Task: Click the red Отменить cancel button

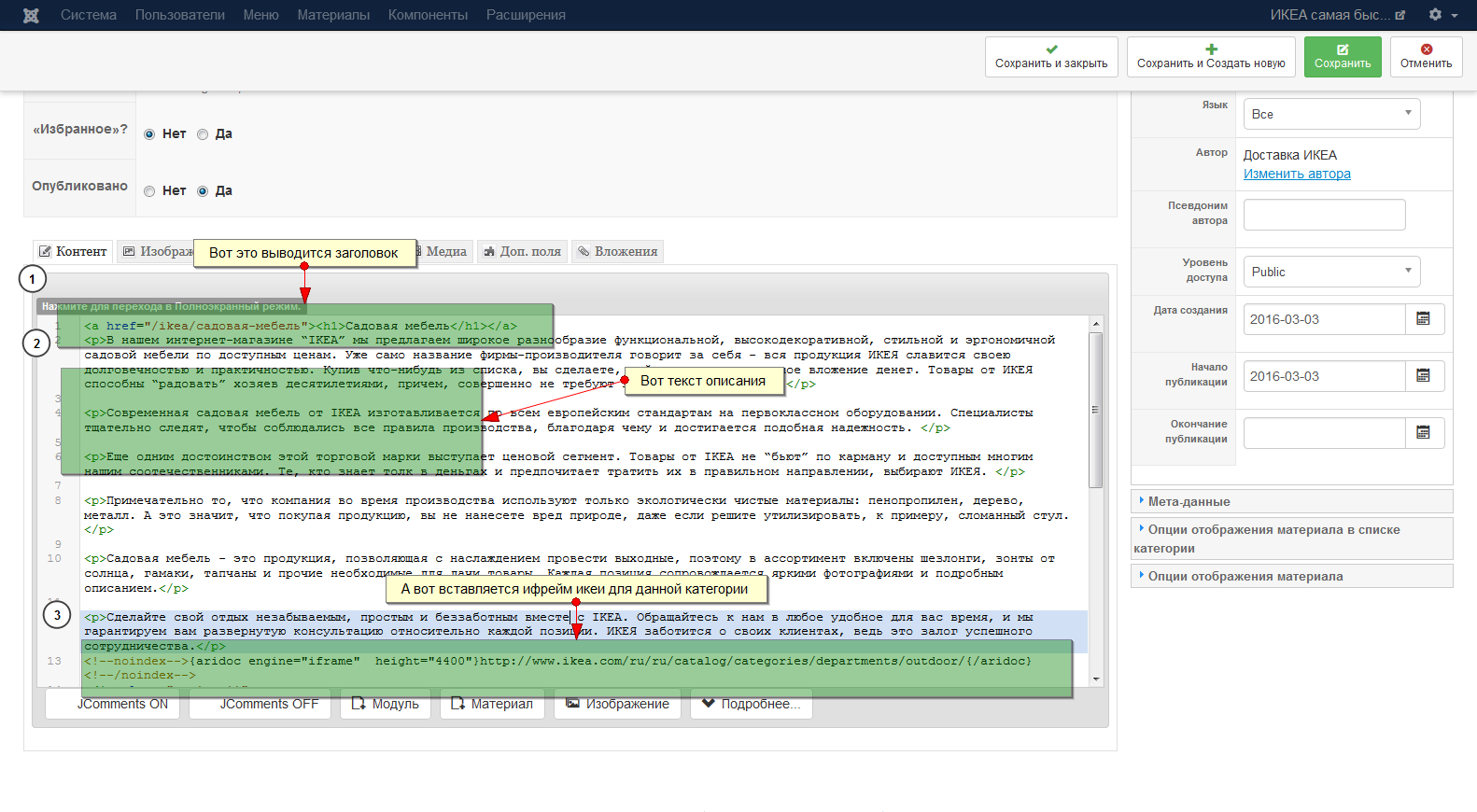Action: (x=1426, y=57)
